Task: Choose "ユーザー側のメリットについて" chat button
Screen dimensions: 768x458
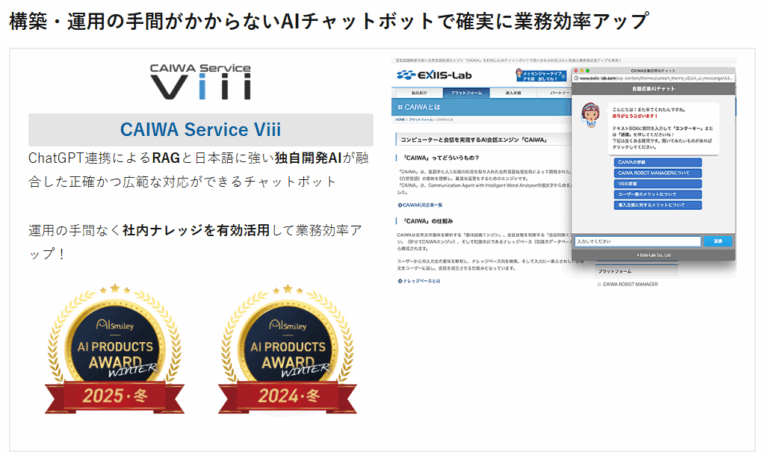Action: 657,194
